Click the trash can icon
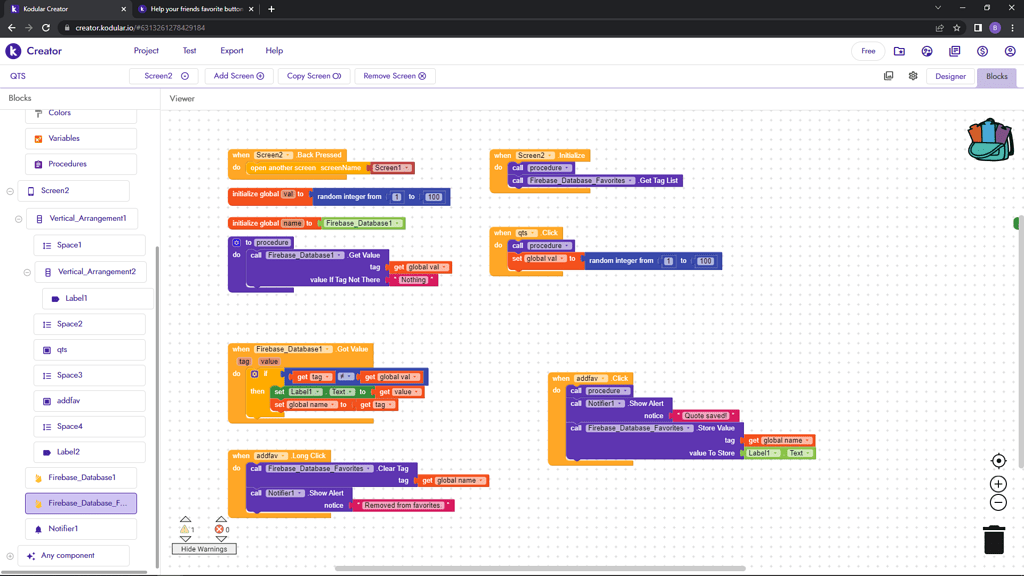The width and height of the screenshot is (1024, 576). click(993, 539)
